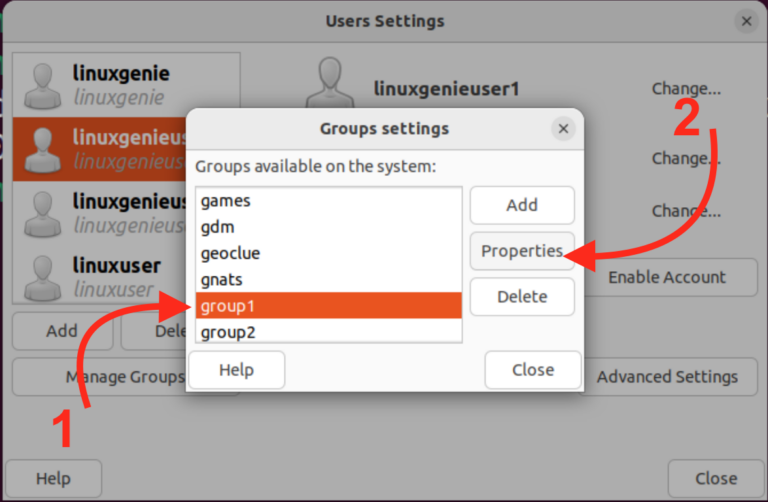Image resolution: width=768 pixels, height=502 pixels.
Task: Open Properties for the selected group
Action: coord(522,251)
